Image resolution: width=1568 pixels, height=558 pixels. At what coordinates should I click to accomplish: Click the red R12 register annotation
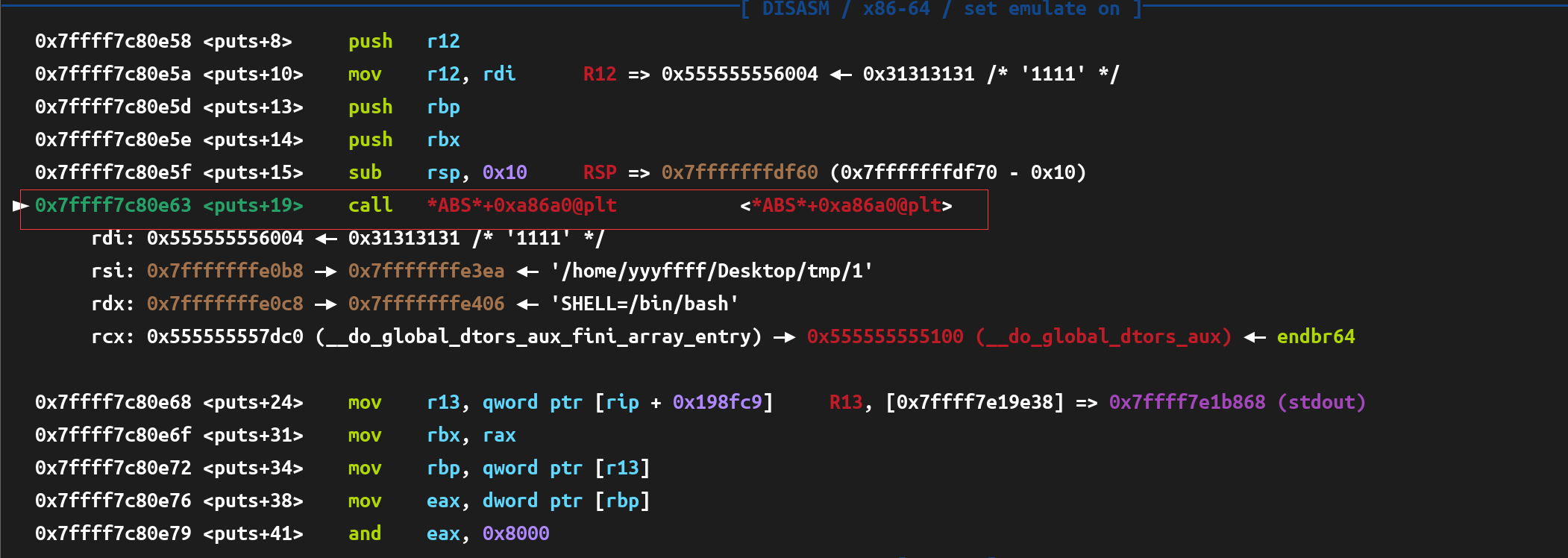(599, 74)
